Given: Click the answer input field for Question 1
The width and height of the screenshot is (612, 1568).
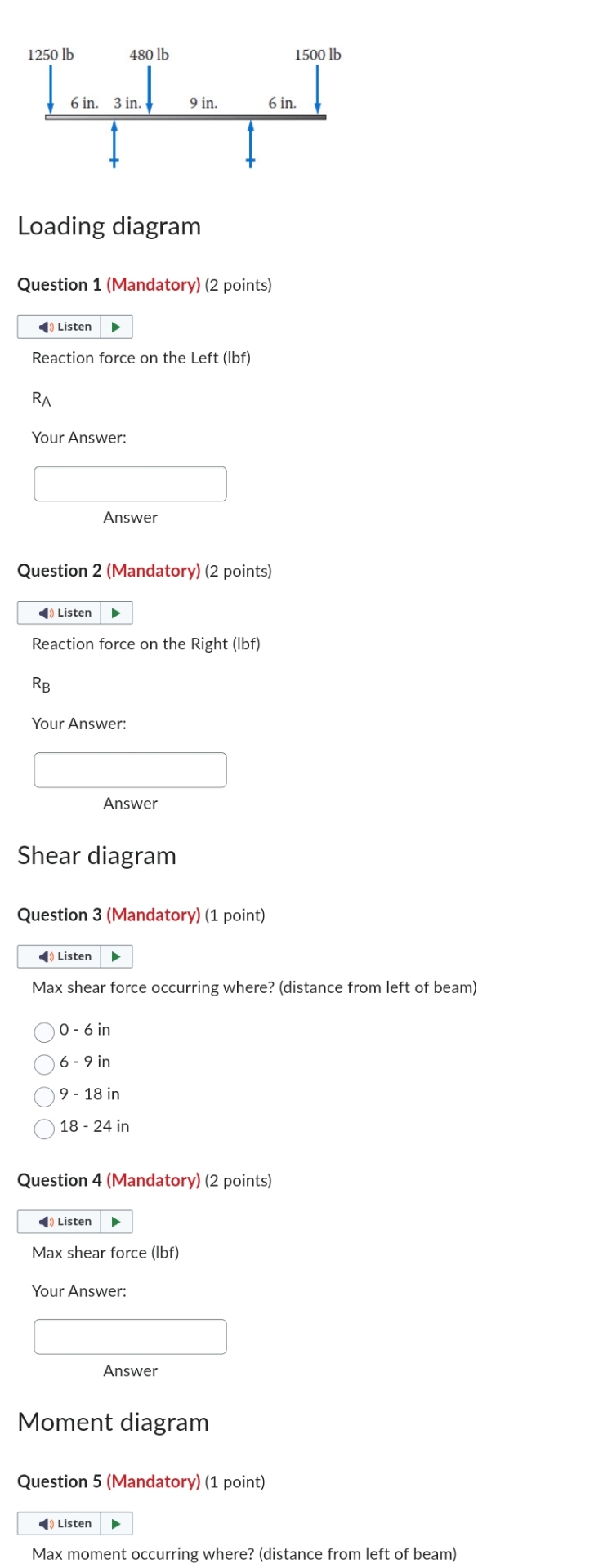Looking at the screenshot, I should point(130,483).
